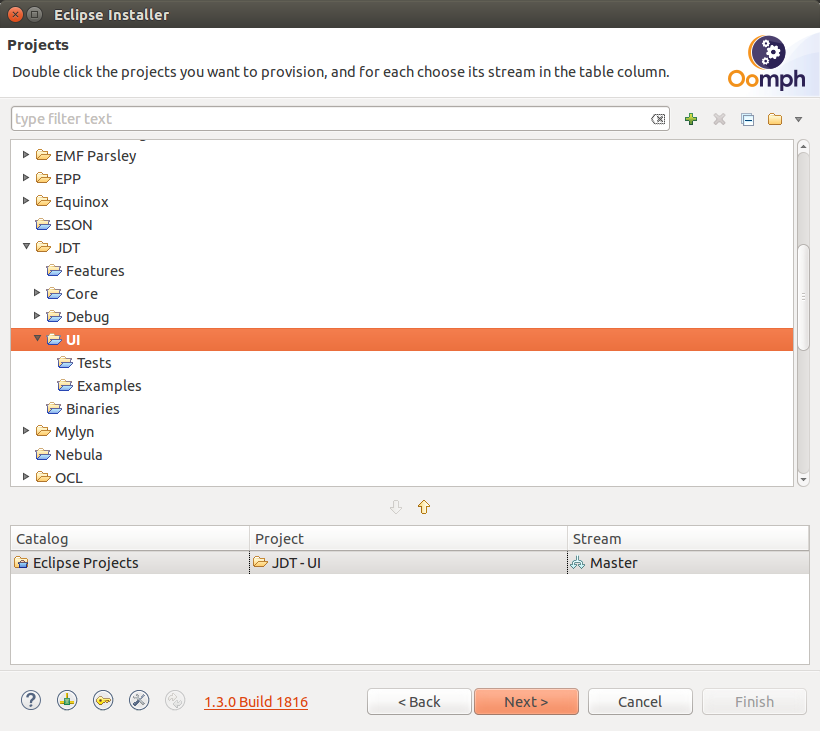Close the Eclipse Installer window
The height and width of the screenshot is (731, 820).
coord(15,14)
